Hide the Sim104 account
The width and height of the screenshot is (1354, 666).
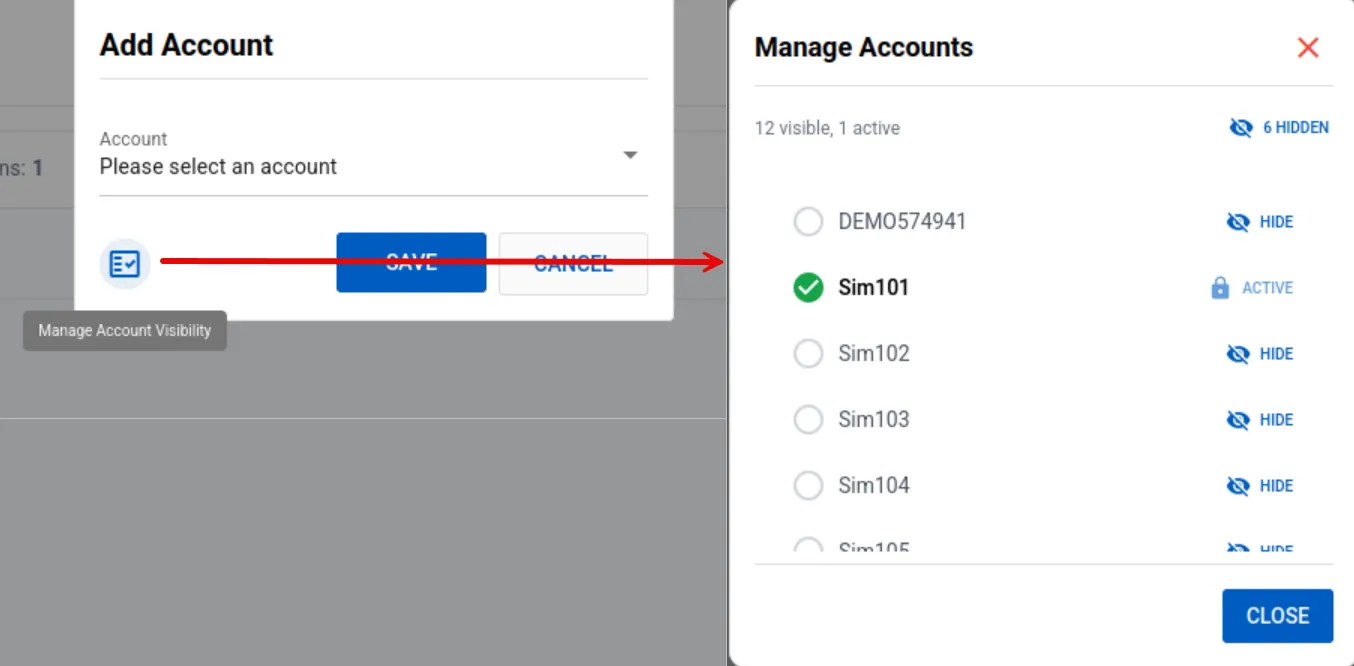(x=1260, y=486)
